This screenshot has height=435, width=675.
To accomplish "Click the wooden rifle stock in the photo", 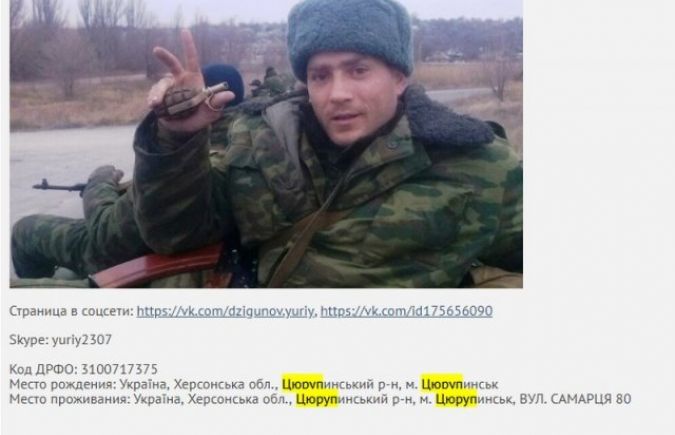I will 157,267.
